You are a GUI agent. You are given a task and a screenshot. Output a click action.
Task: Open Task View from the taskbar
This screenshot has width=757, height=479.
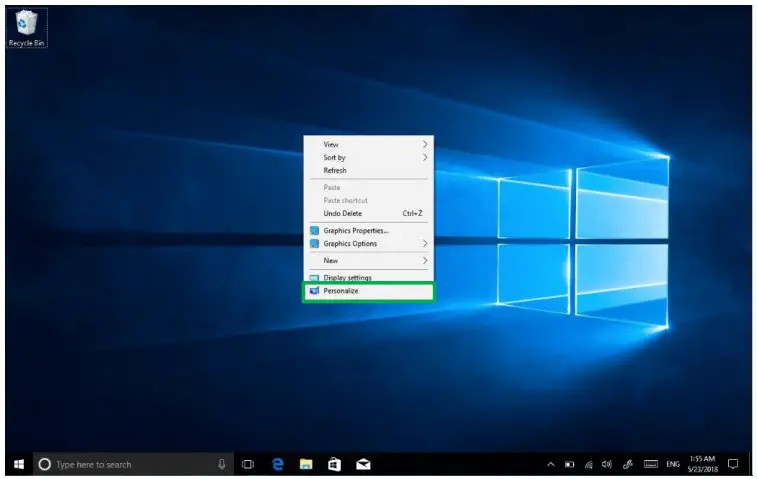pos(248,465)
